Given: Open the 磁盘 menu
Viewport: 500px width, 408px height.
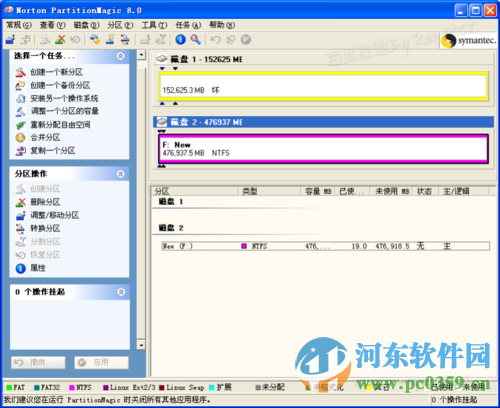Looking at the screenshot, I should 87,25.
